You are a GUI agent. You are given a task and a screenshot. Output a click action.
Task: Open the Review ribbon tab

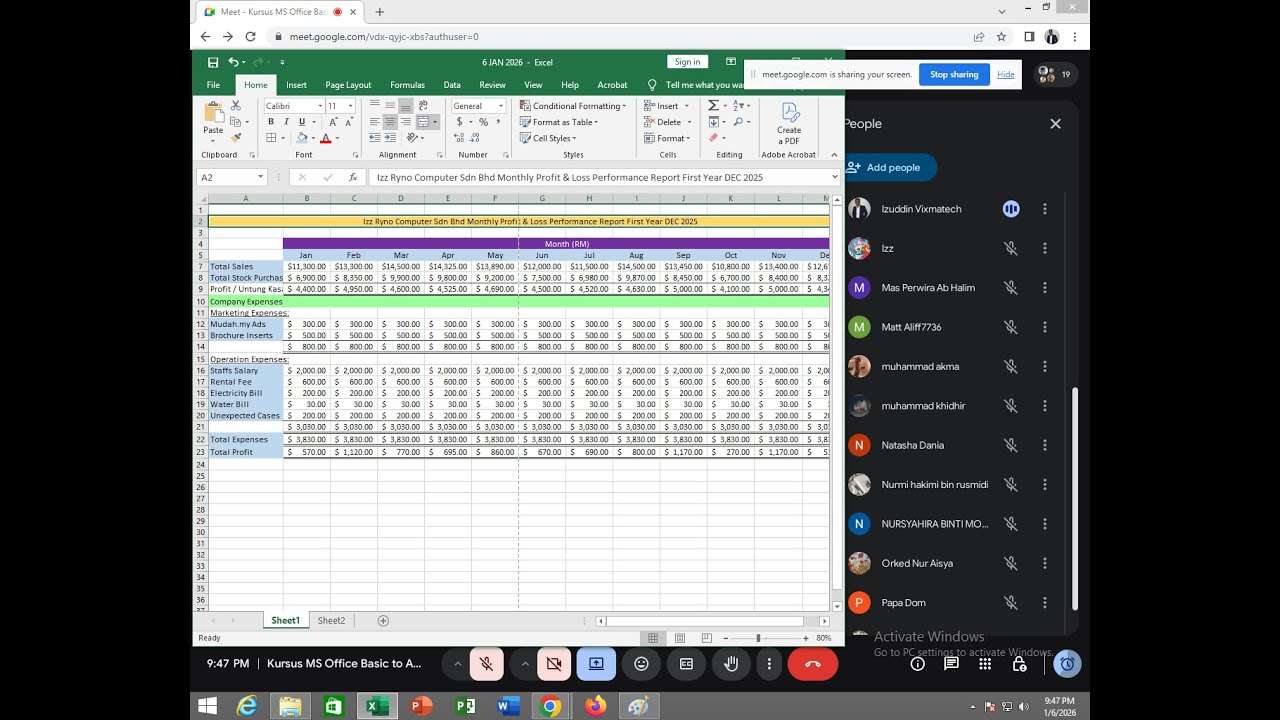click(492, 85)
